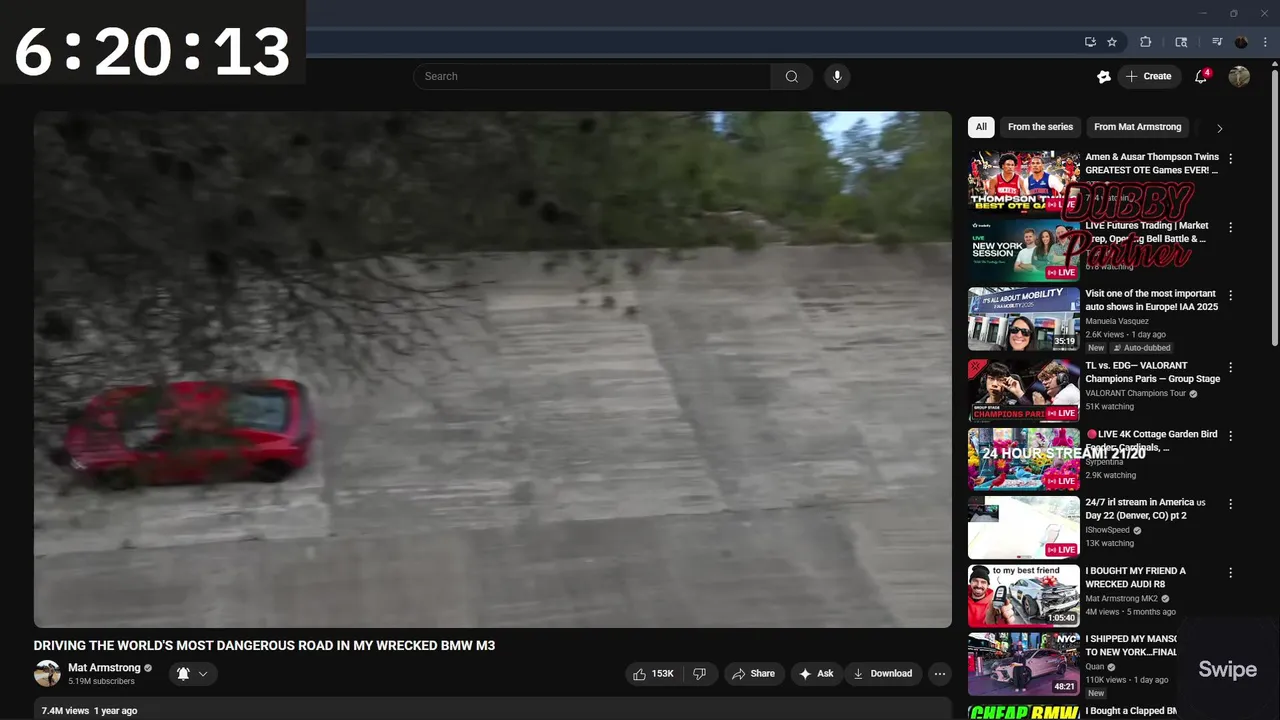The height and width of the screenshot is (720, 1280).
Task: Open wrecked Audi R8 video thumbnail
Action: click(x=1024, y=596)
